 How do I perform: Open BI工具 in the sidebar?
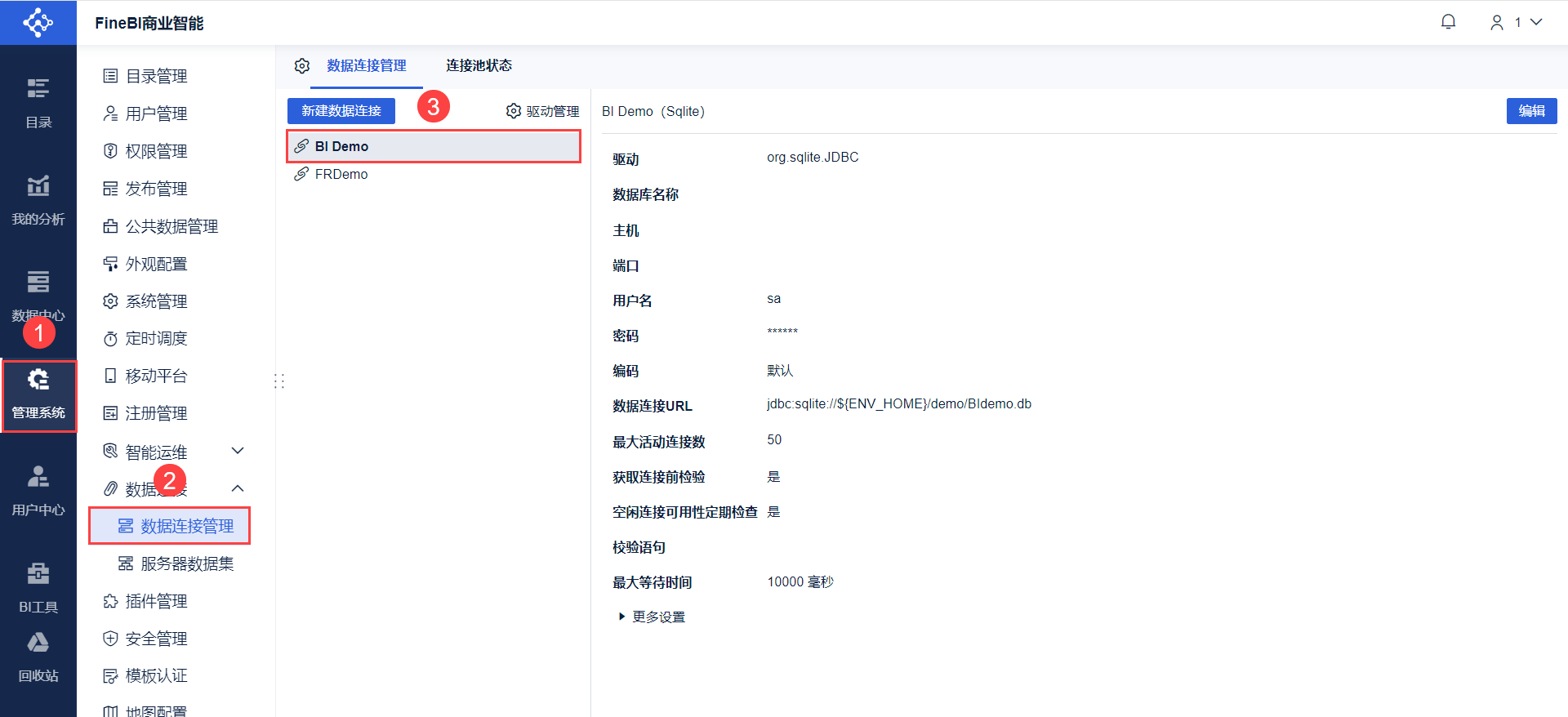click(38, 588)
